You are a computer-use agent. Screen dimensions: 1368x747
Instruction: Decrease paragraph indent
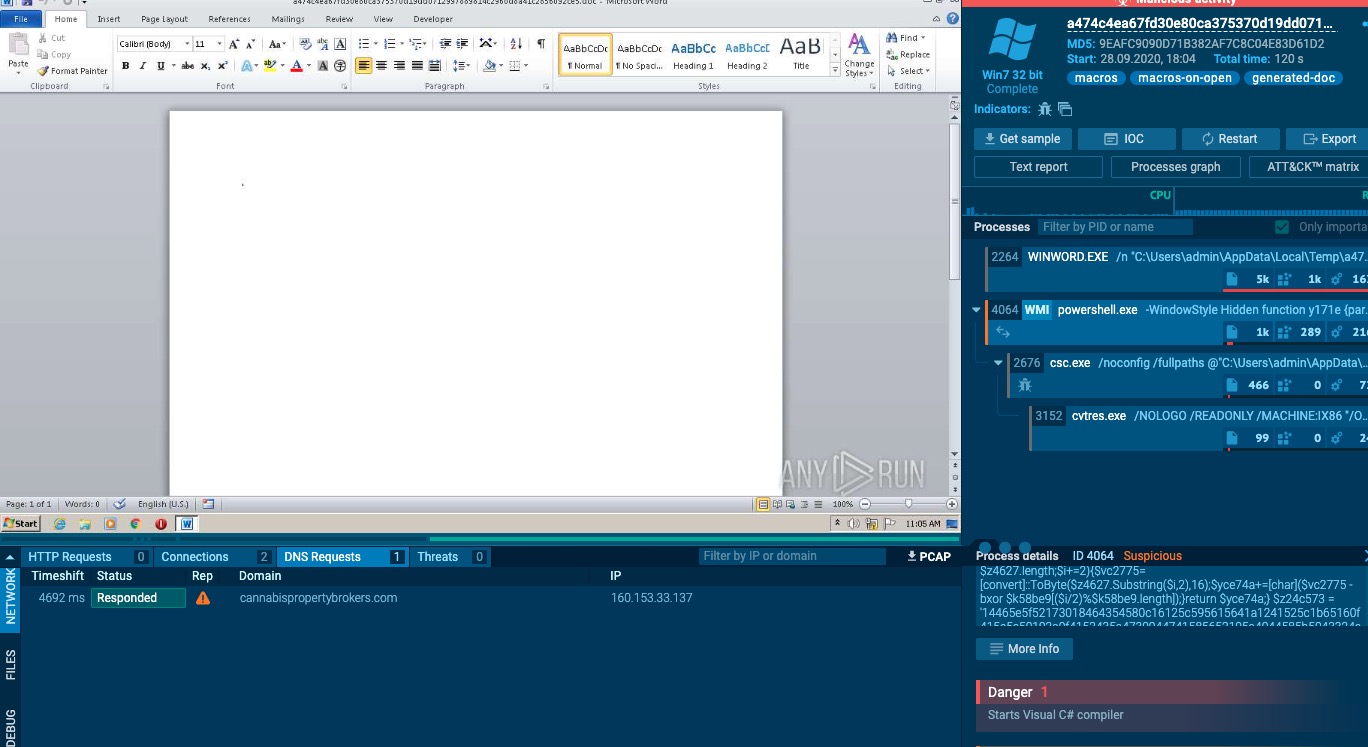click(x=445, y=44)
